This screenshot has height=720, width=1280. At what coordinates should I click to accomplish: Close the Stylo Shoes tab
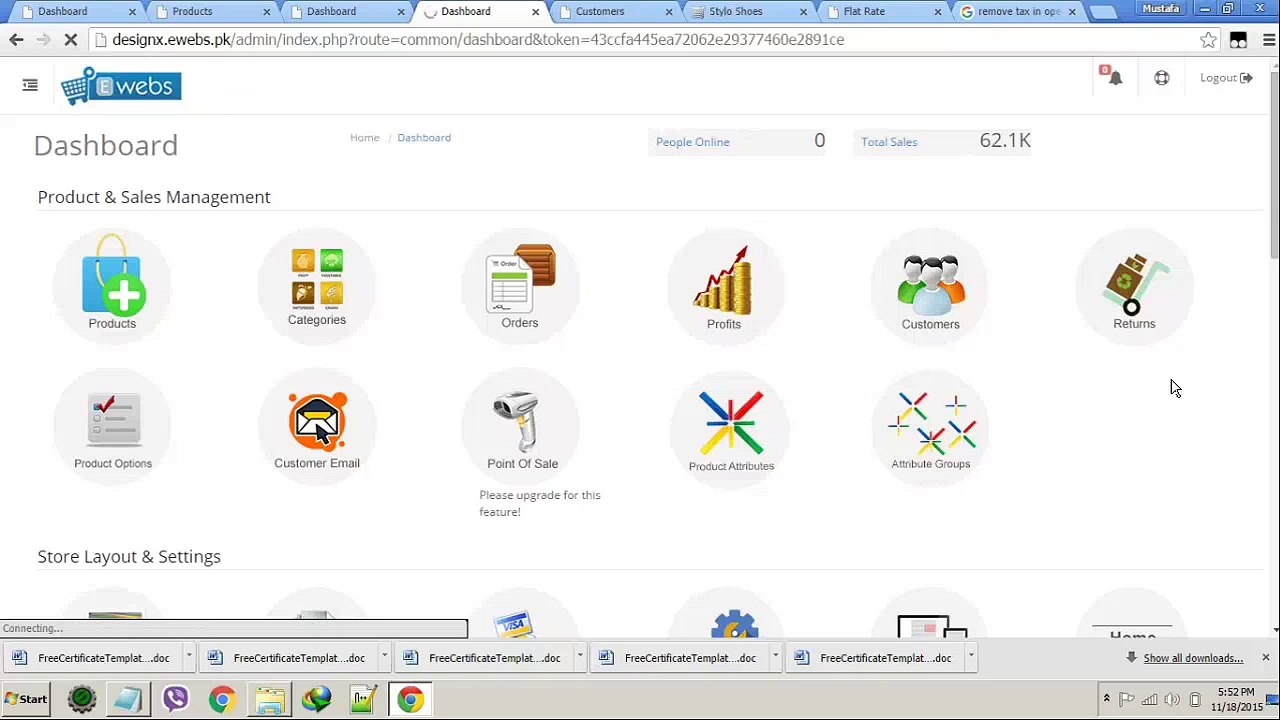803,12
